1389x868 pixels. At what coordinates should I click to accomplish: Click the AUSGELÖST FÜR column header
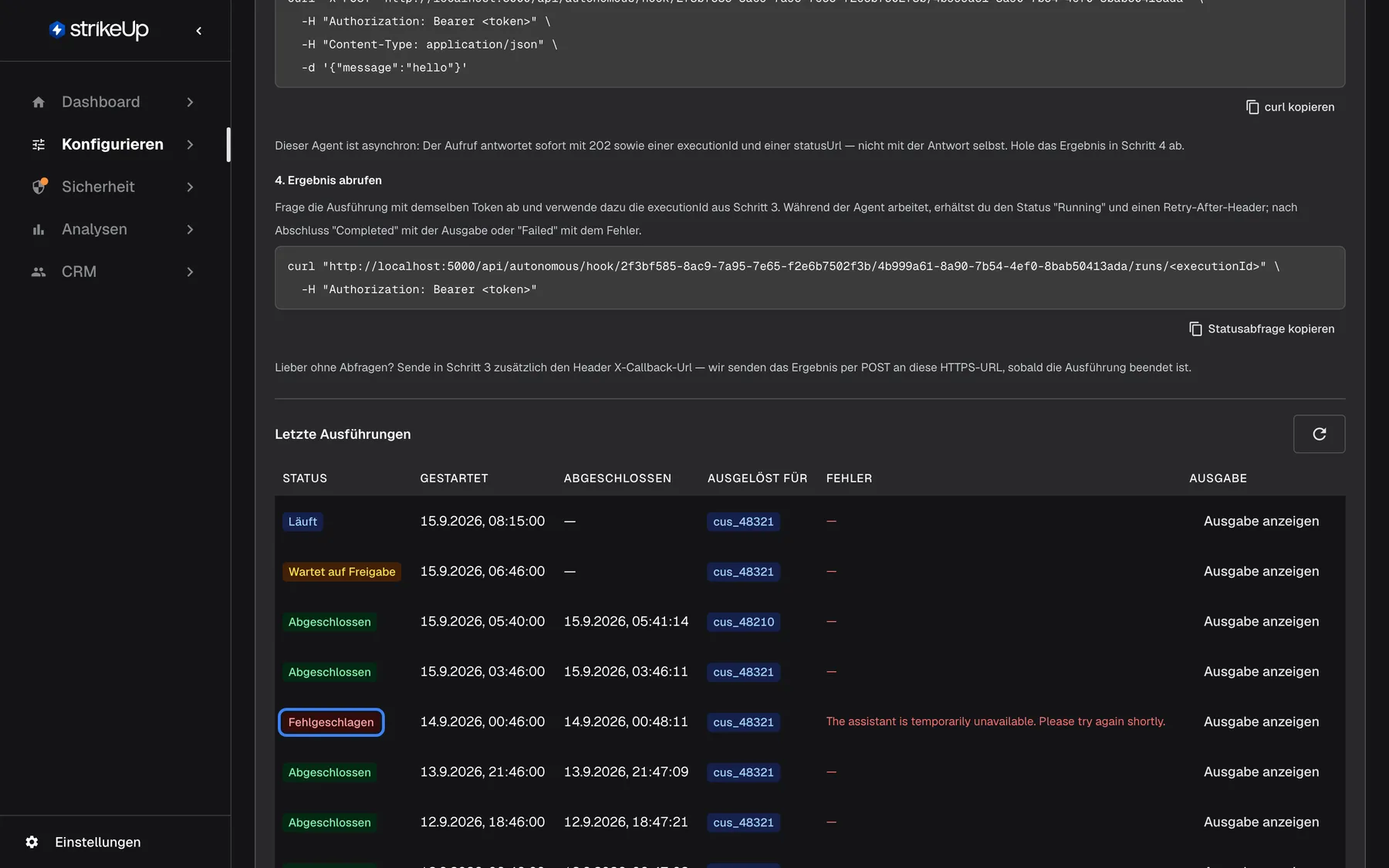point(757,478)
